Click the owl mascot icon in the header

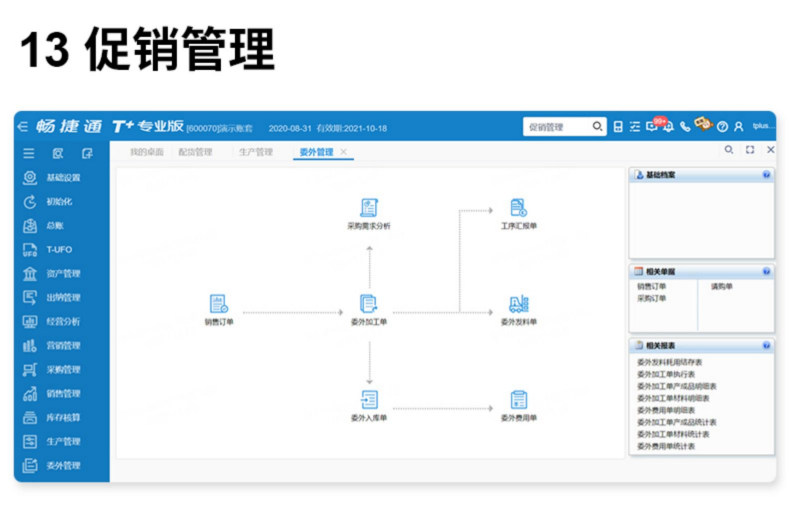(x=703, y=123)
